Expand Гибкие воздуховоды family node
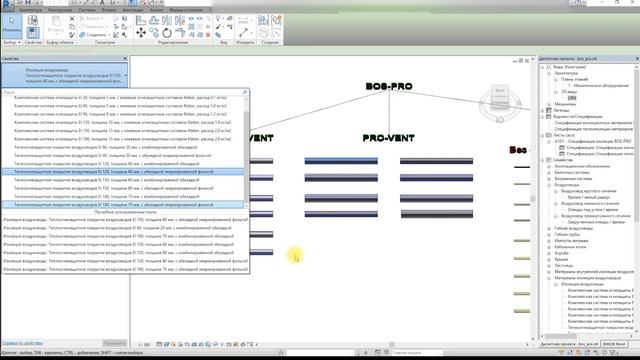The image size is (640, 360). 549,229
